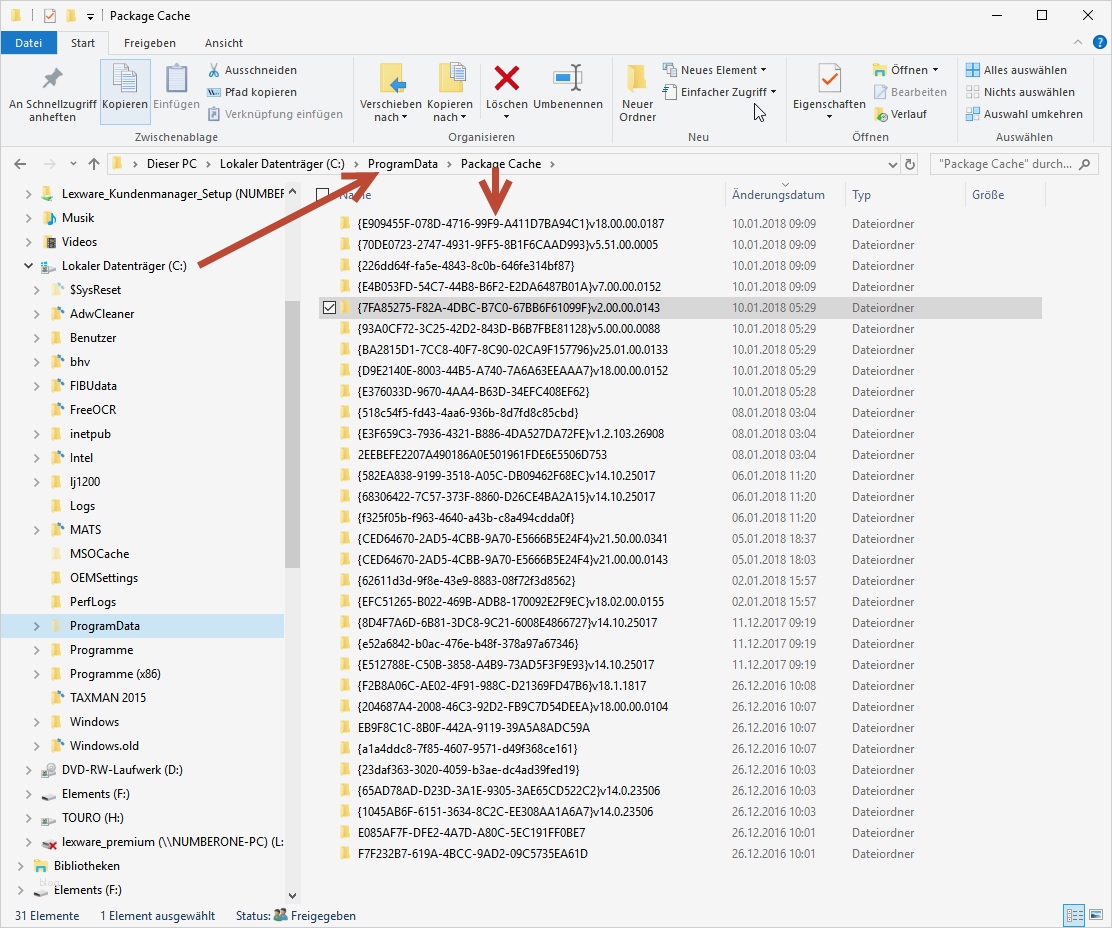Open Verschieben nach menu
The image size is (1112, 928).
(391, 93)
